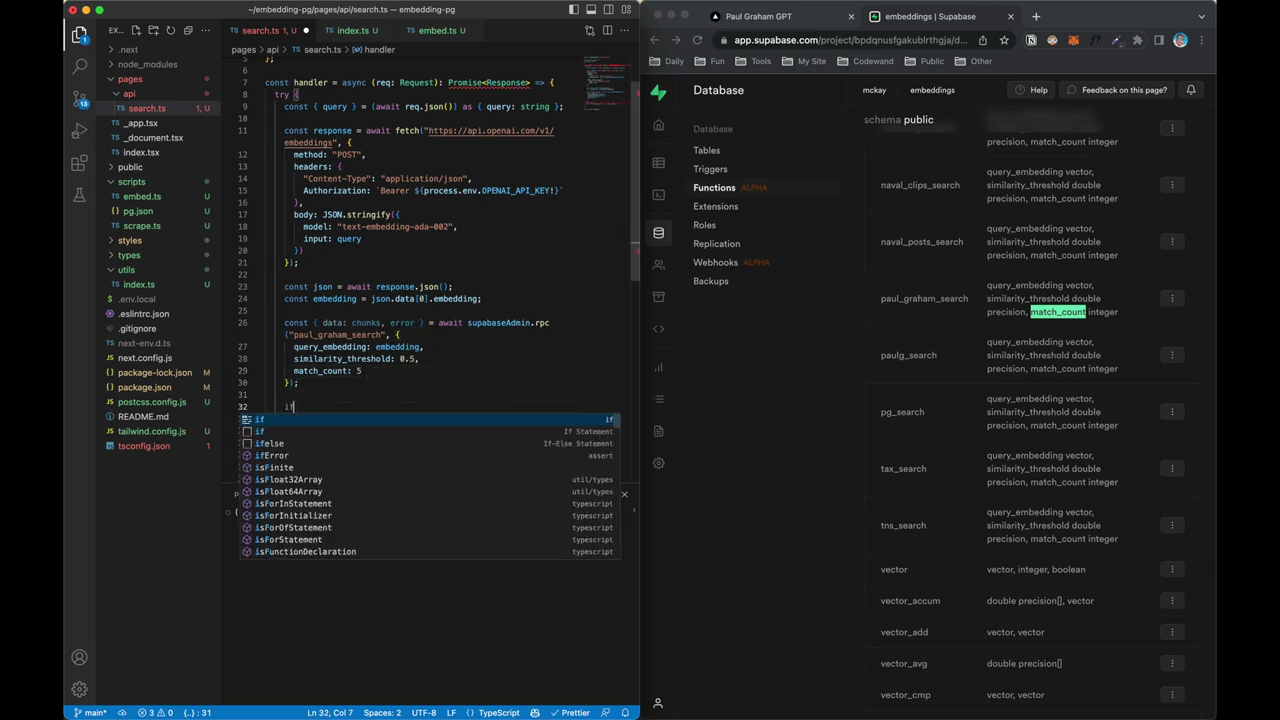Create a new file in Explorer

[x=136, y=31]
